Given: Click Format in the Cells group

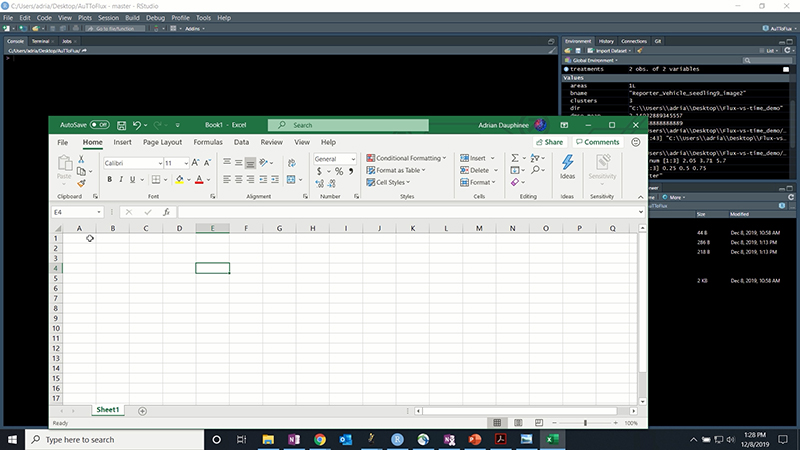Looking at the screenshot, I should (x=478, y=182).
